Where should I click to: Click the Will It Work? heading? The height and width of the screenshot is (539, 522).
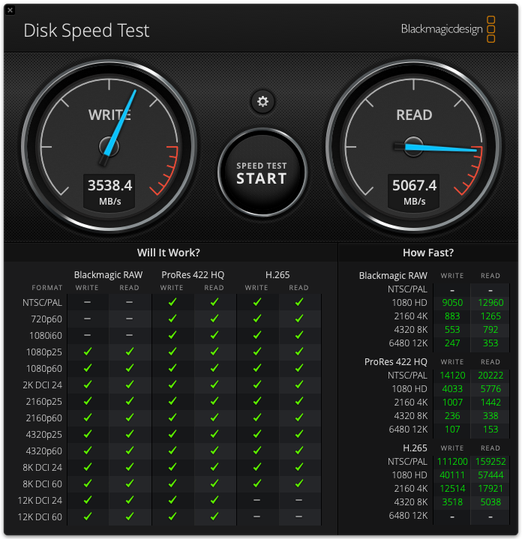click(x=168, y=253)
